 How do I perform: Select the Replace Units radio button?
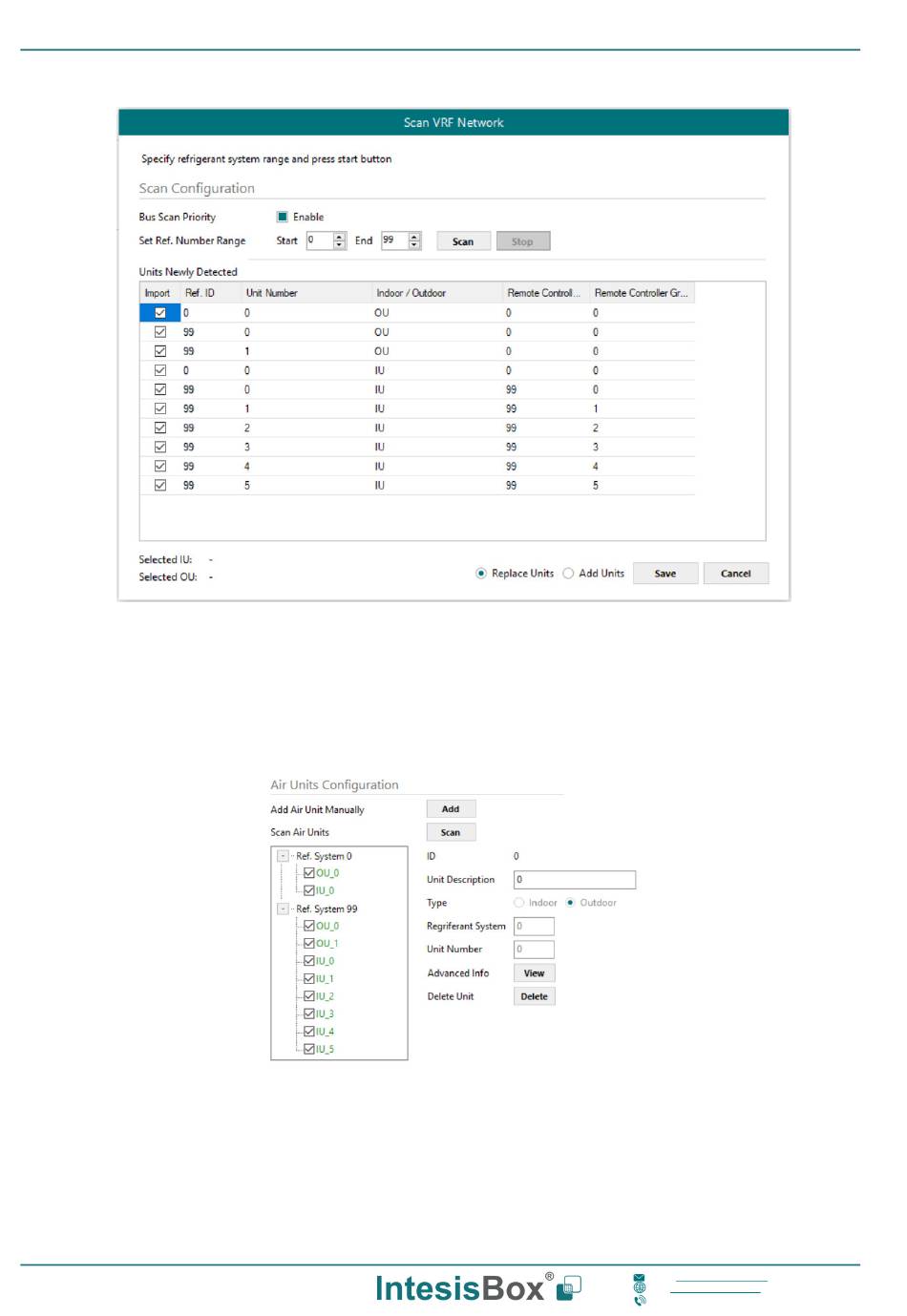tap(481, 574)
